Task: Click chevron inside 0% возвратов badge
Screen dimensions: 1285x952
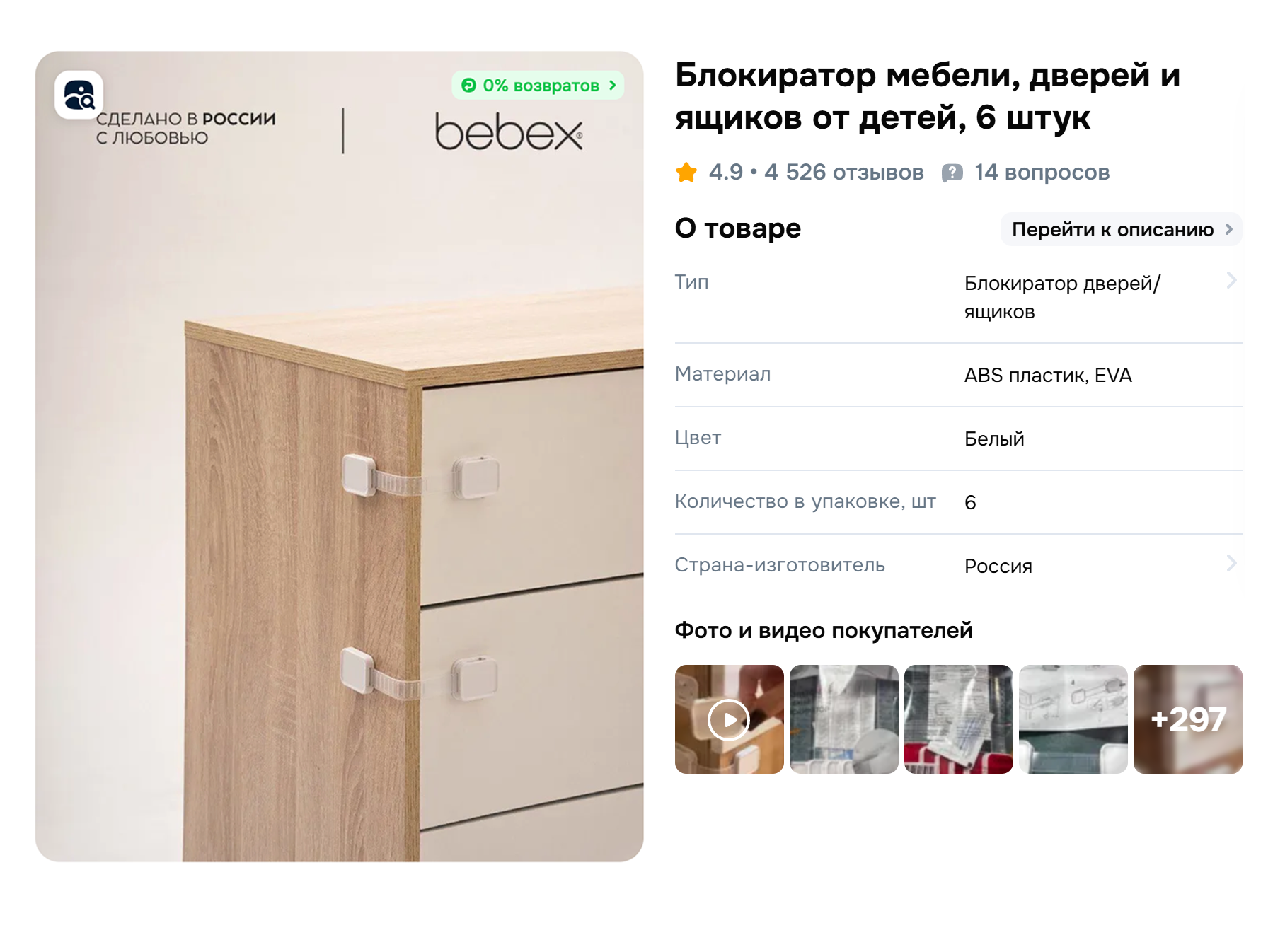Action: point(613,86)
